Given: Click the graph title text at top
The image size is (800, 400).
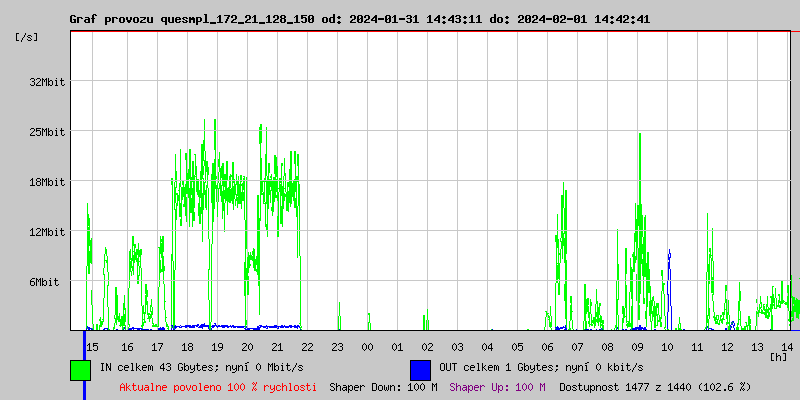Looking at the screenshot, I should tap(359, 19).
